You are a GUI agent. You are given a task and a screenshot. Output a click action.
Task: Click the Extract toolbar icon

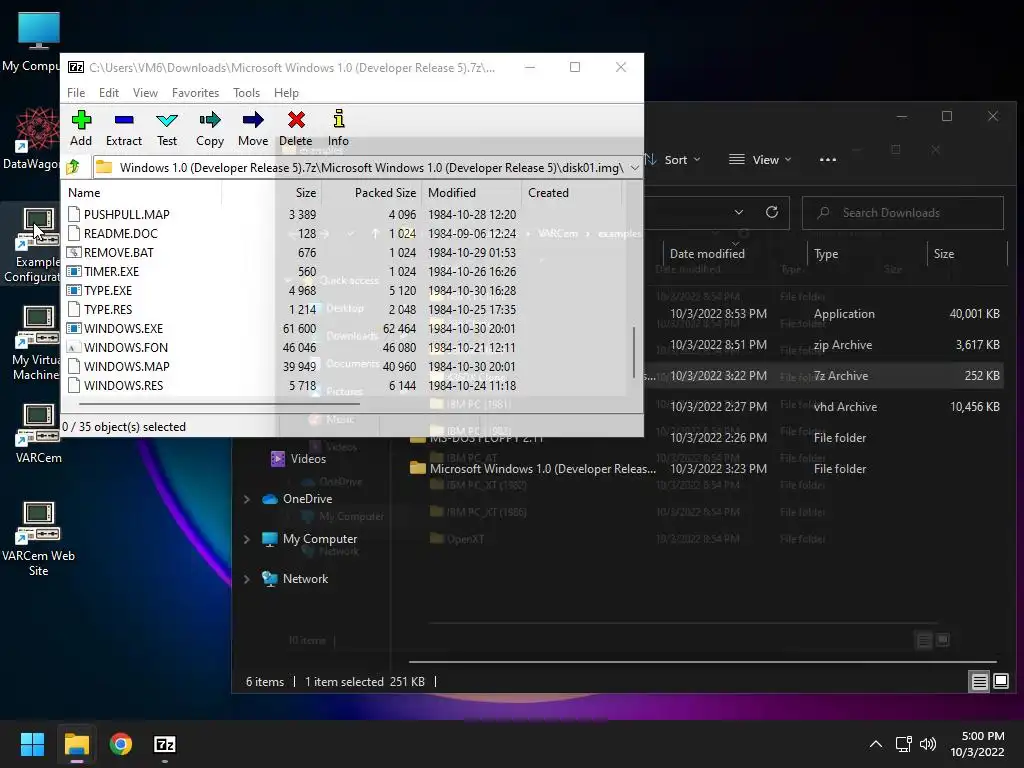123,129
